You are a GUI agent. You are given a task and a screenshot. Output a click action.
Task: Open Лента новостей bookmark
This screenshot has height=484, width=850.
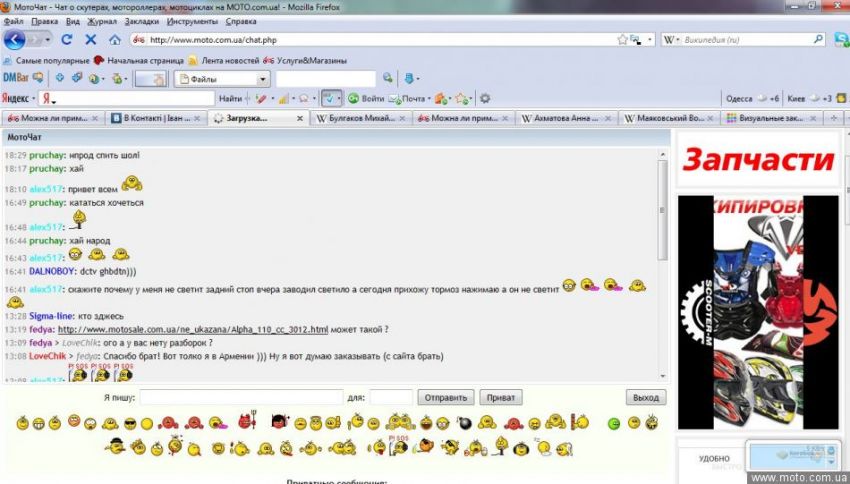(x=224, y=61)
